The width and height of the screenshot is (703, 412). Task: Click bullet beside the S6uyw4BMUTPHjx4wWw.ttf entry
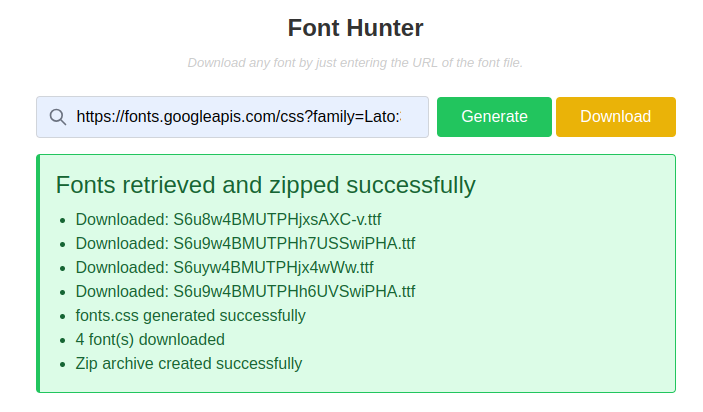pyautogui.click(x=63, y=269)
